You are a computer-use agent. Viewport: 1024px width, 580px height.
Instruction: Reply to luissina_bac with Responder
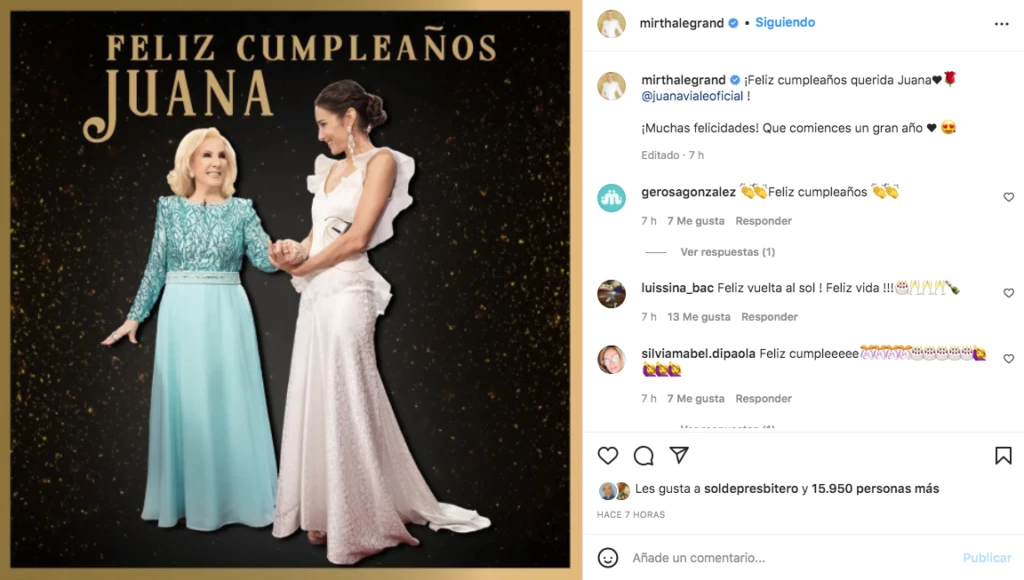(x=769, y=317)
